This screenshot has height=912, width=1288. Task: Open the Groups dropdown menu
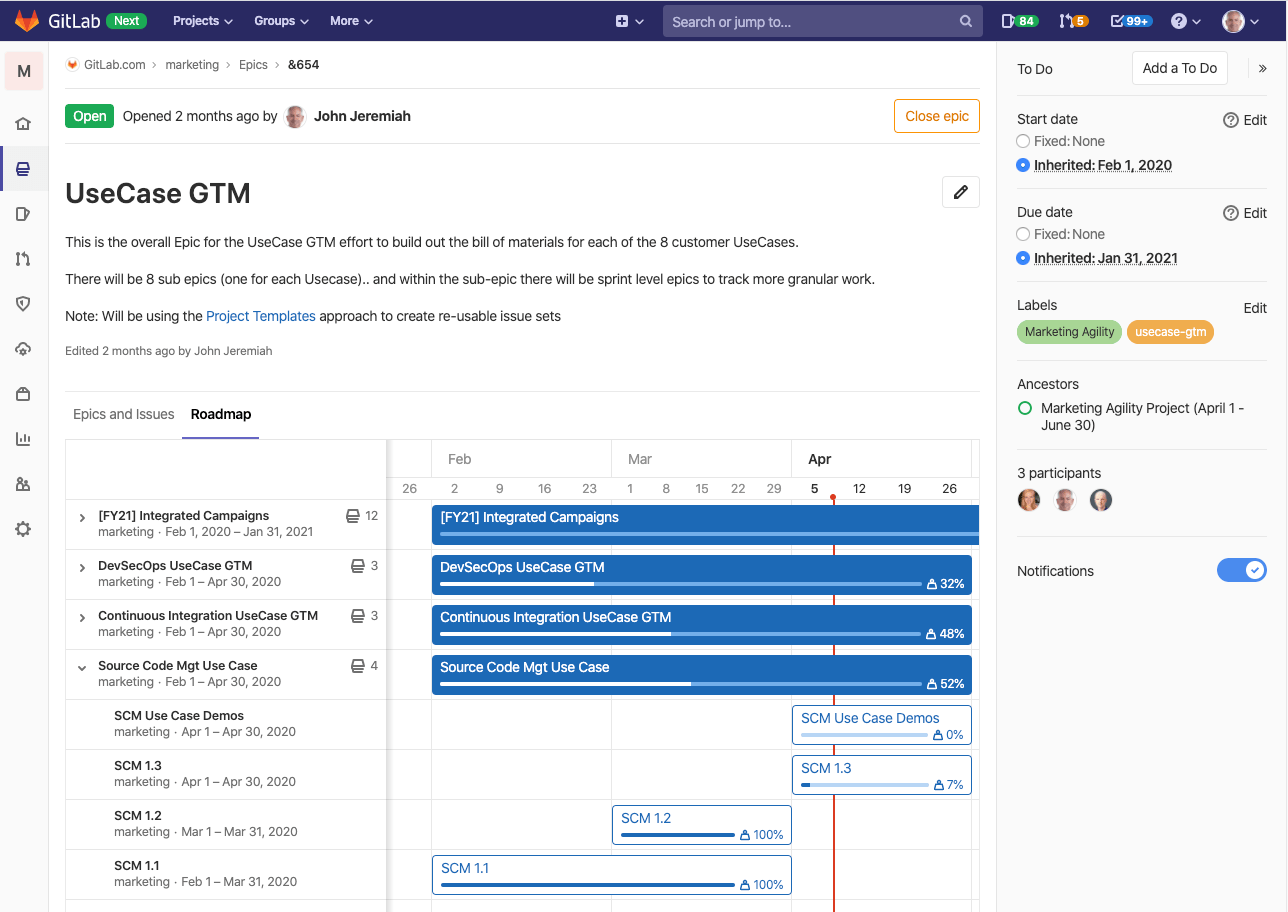point(281,21)
